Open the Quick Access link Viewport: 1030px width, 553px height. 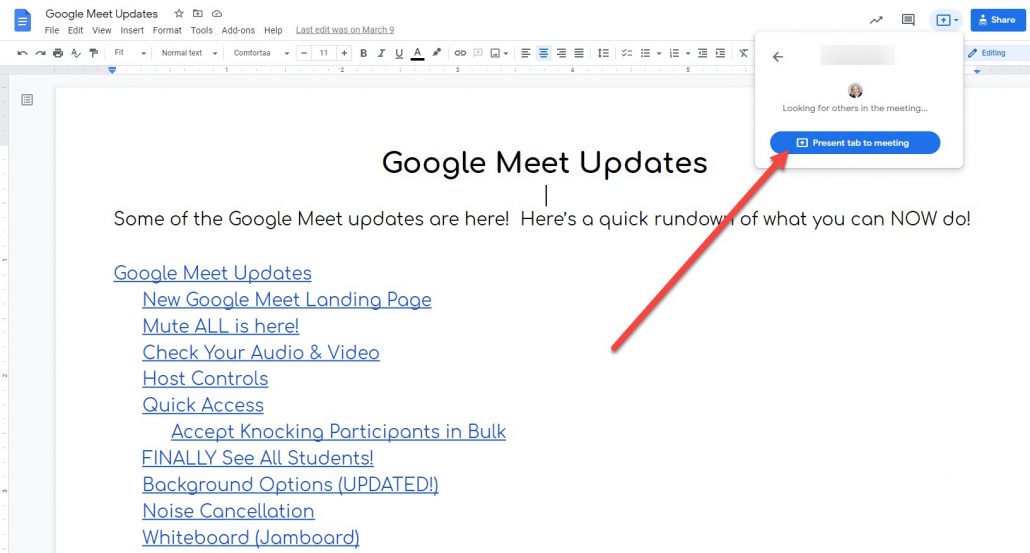[203, 405]
